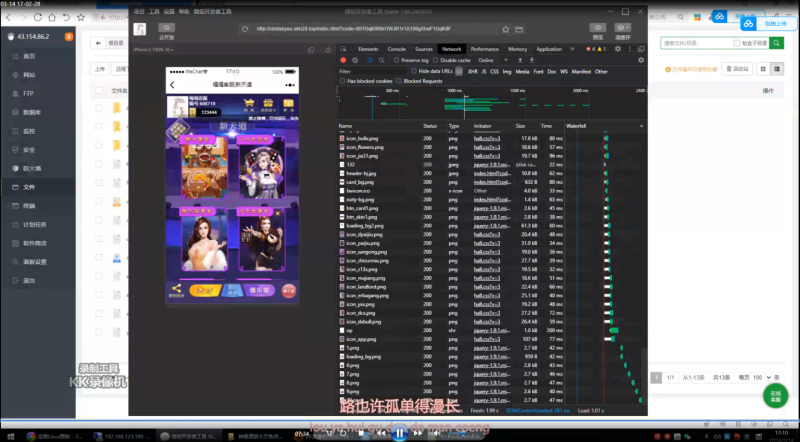Reload the page in WeChat devtools address bar

pos(245,29)
